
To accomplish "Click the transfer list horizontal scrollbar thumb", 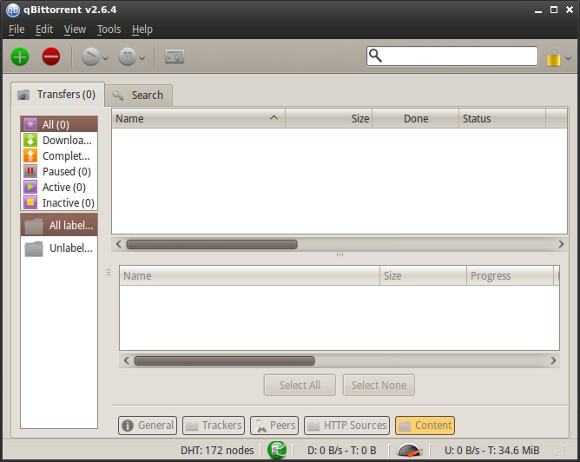I will pos(212,244).
